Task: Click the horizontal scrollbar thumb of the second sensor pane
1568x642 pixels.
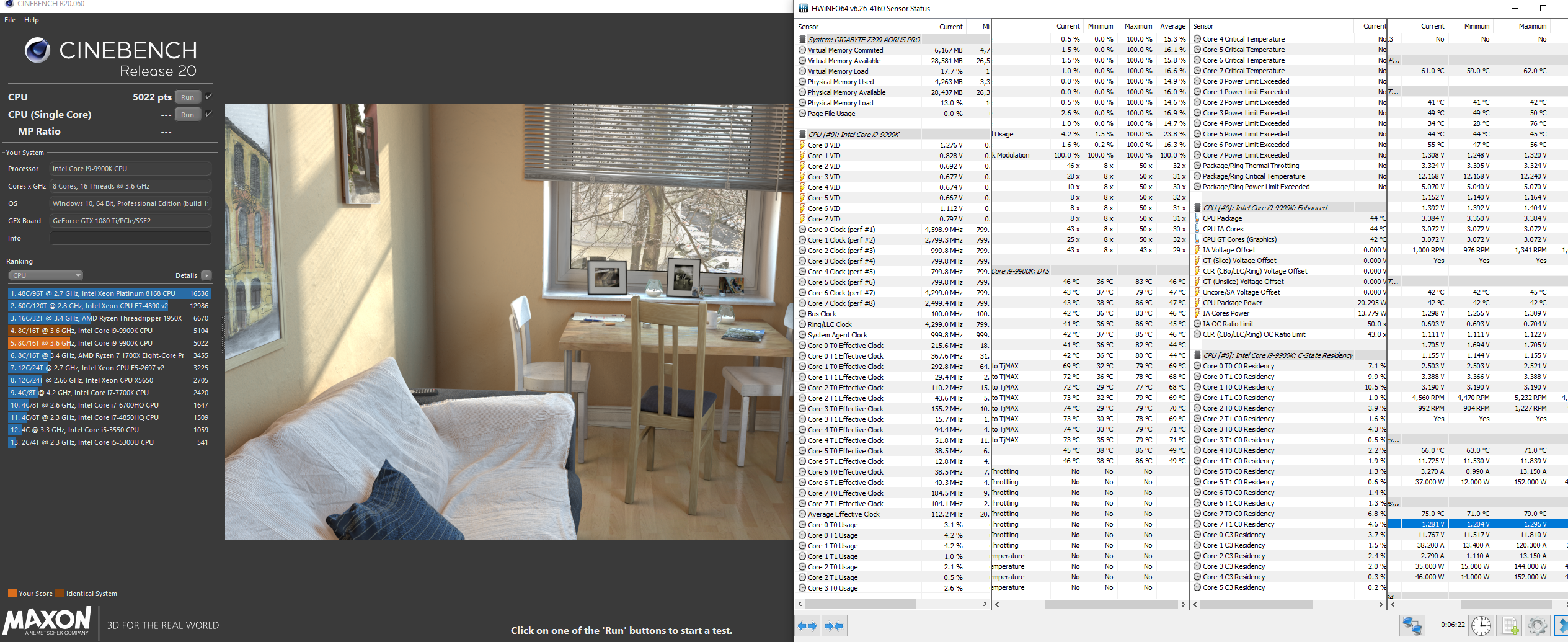Action: [x=1111, y=604]
